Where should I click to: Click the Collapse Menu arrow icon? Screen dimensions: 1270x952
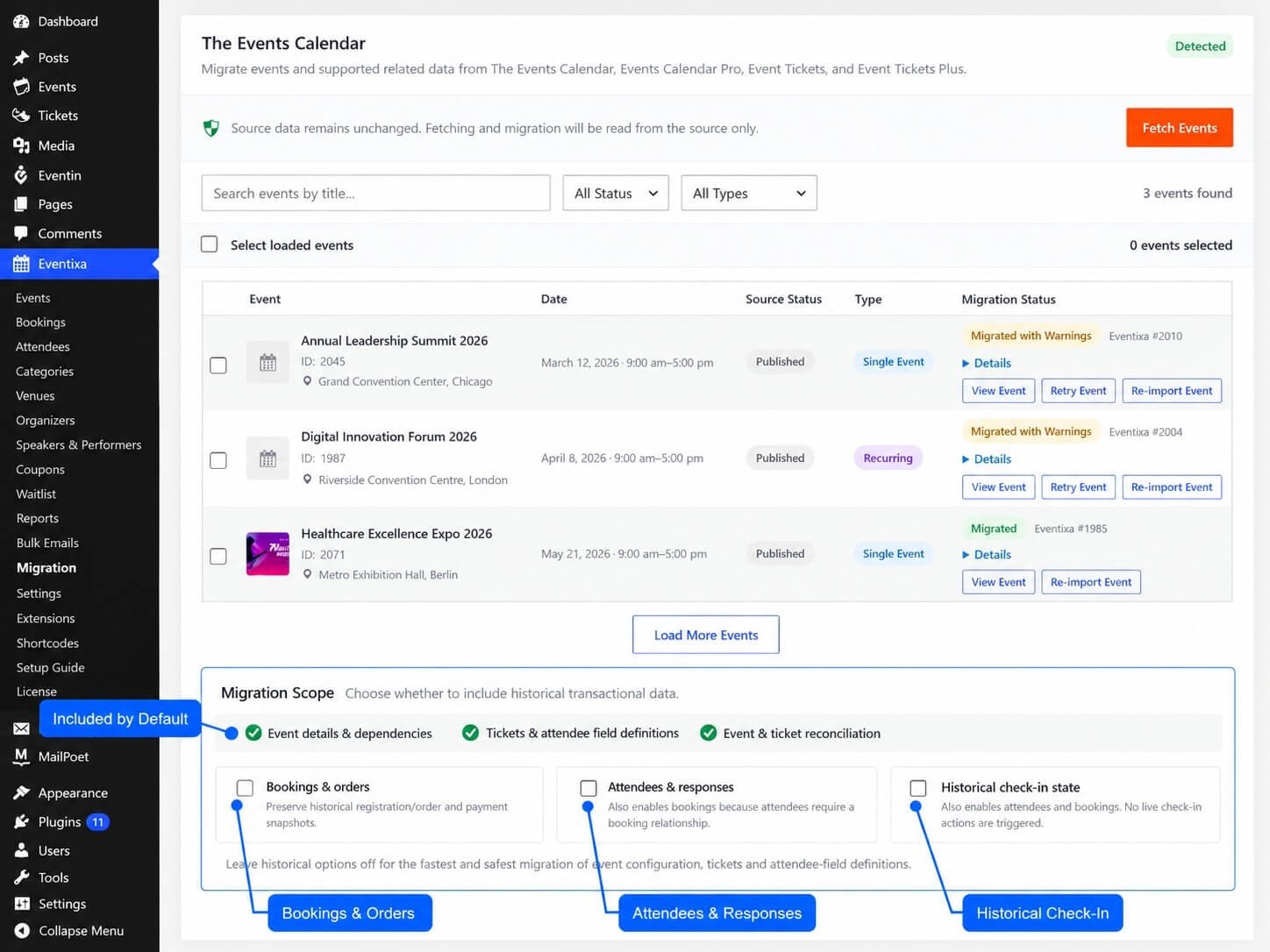click(x=22, y=931)
